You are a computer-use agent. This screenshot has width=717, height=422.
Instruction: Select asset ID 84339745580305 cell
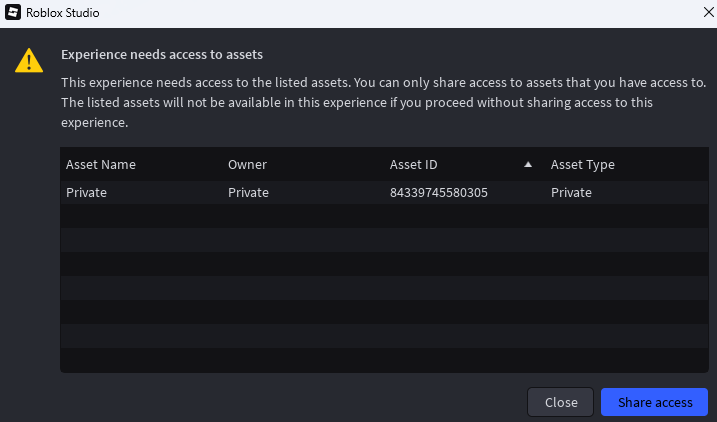point(438,193)
